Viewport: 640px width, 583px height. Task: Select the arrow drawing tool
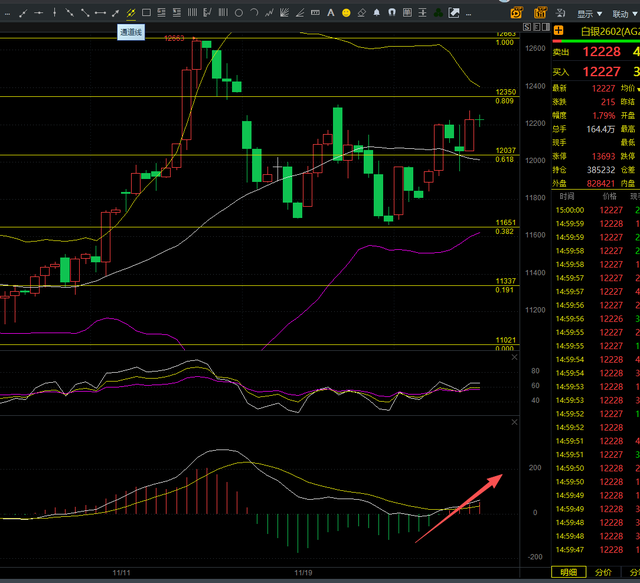click(x=116, y=13)
